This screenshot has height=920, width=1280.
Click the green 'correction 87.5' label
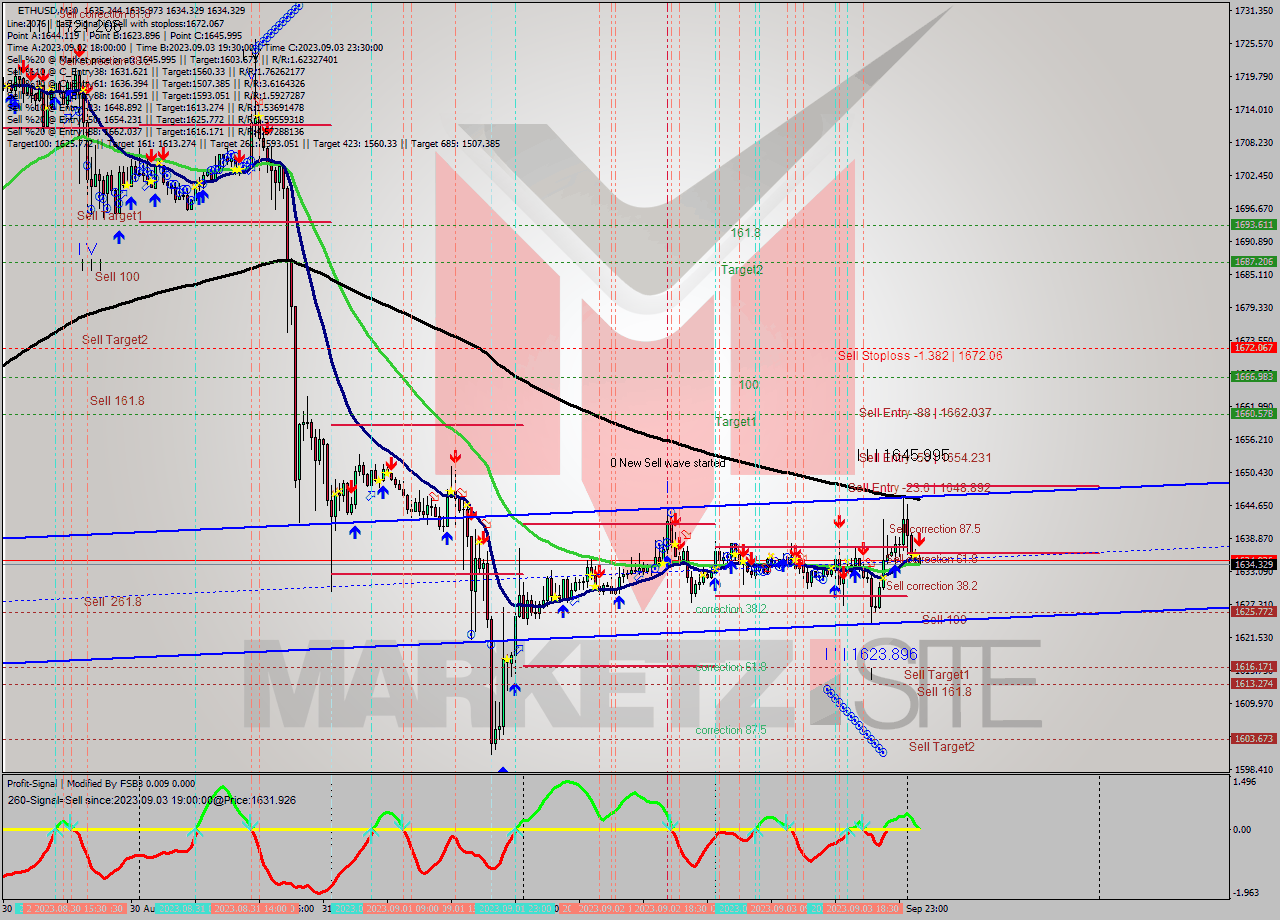coord(731,730)
